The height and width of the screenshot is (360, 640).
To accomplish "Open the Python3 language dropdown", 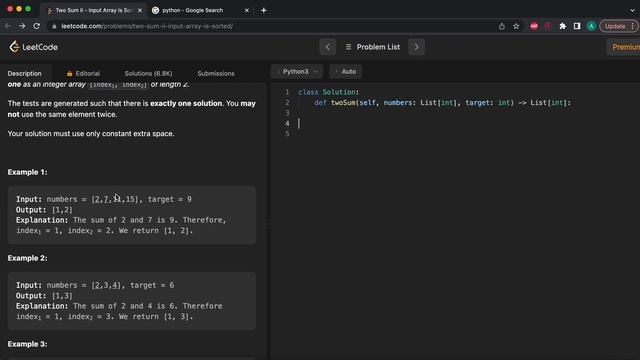I will 297,71.
